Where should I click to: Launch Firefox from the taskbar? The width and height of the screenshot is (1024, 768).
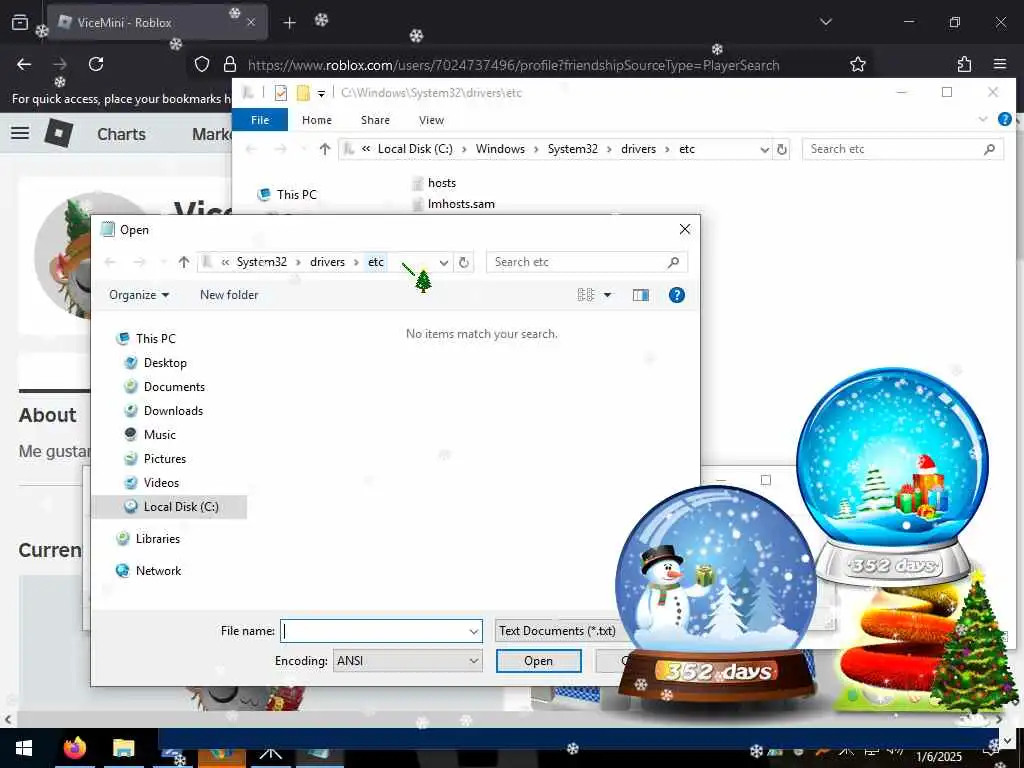[75, 748]
